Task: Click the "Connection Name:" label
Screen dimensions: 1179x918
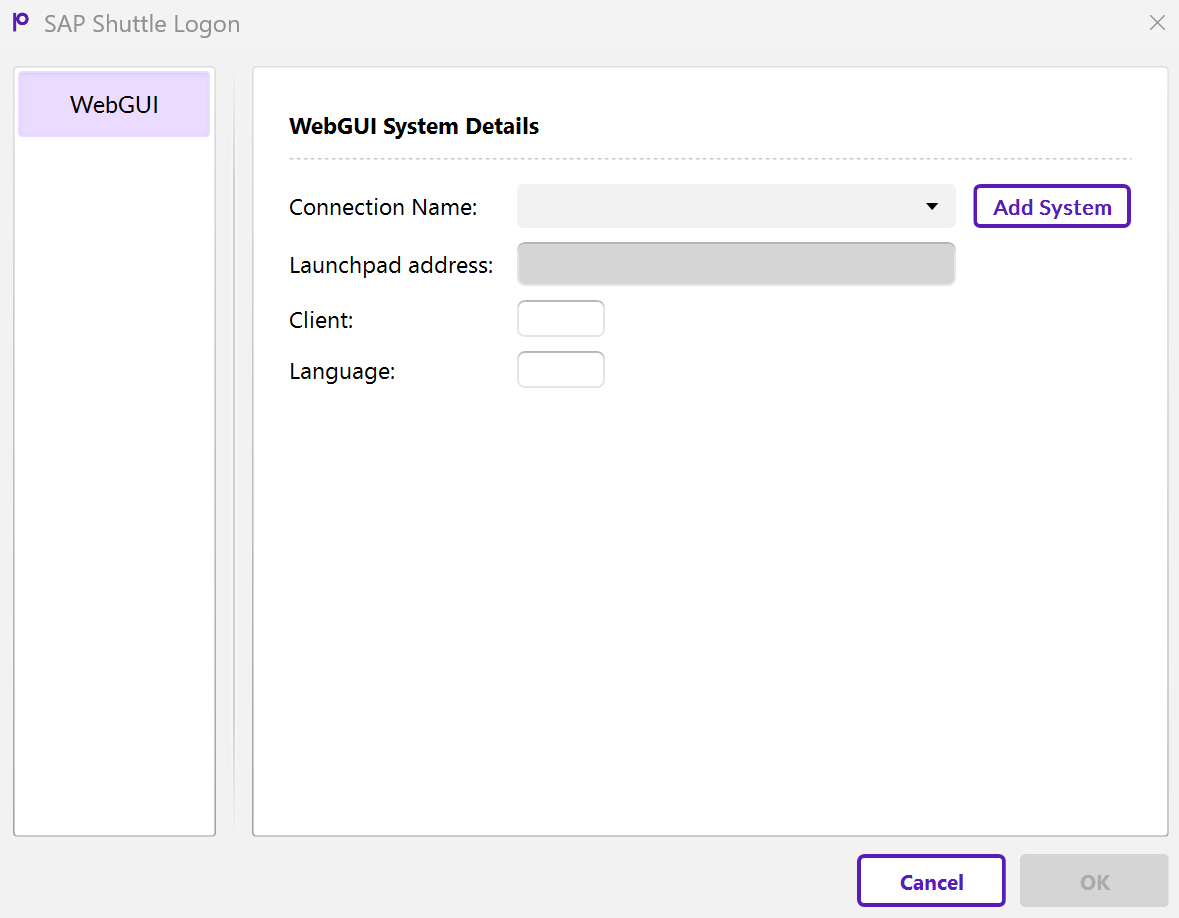Action: 383,207
